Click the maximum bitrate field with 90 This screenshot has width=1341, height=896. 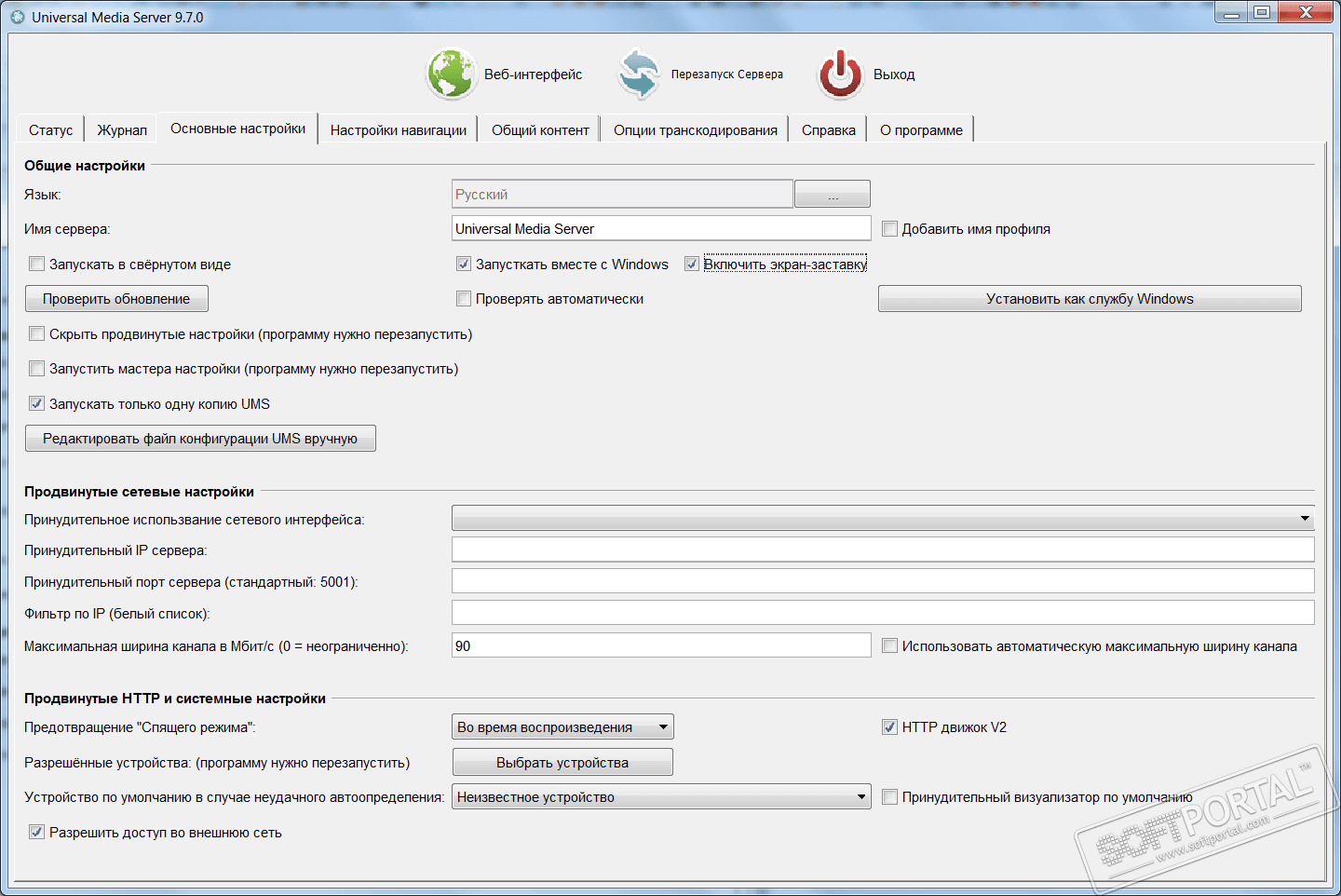661,646
